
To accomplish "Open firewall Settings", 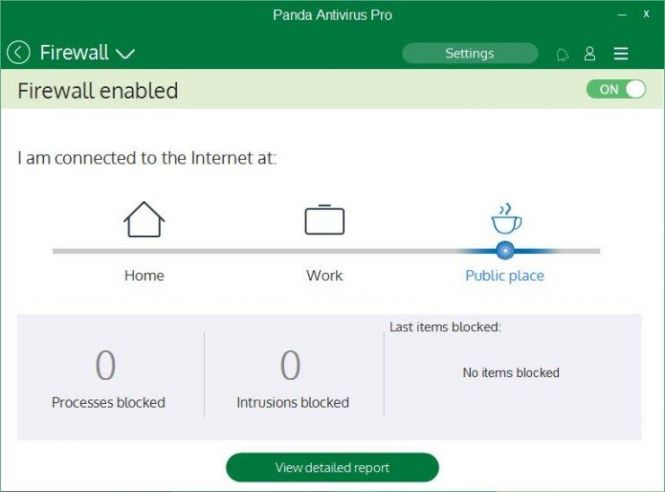I will pyautogui.click(x=470, y=53).
